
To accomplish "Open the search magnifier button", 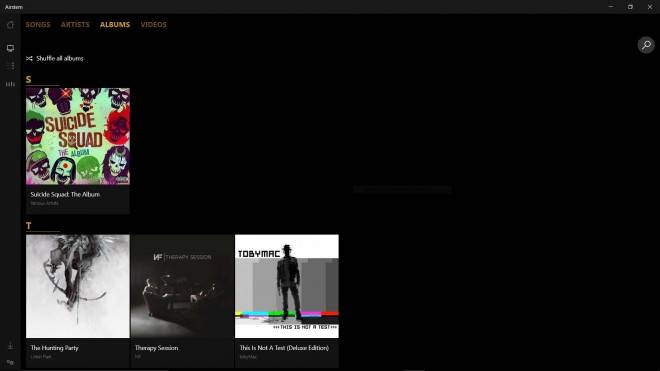I will tap(646, 45).
